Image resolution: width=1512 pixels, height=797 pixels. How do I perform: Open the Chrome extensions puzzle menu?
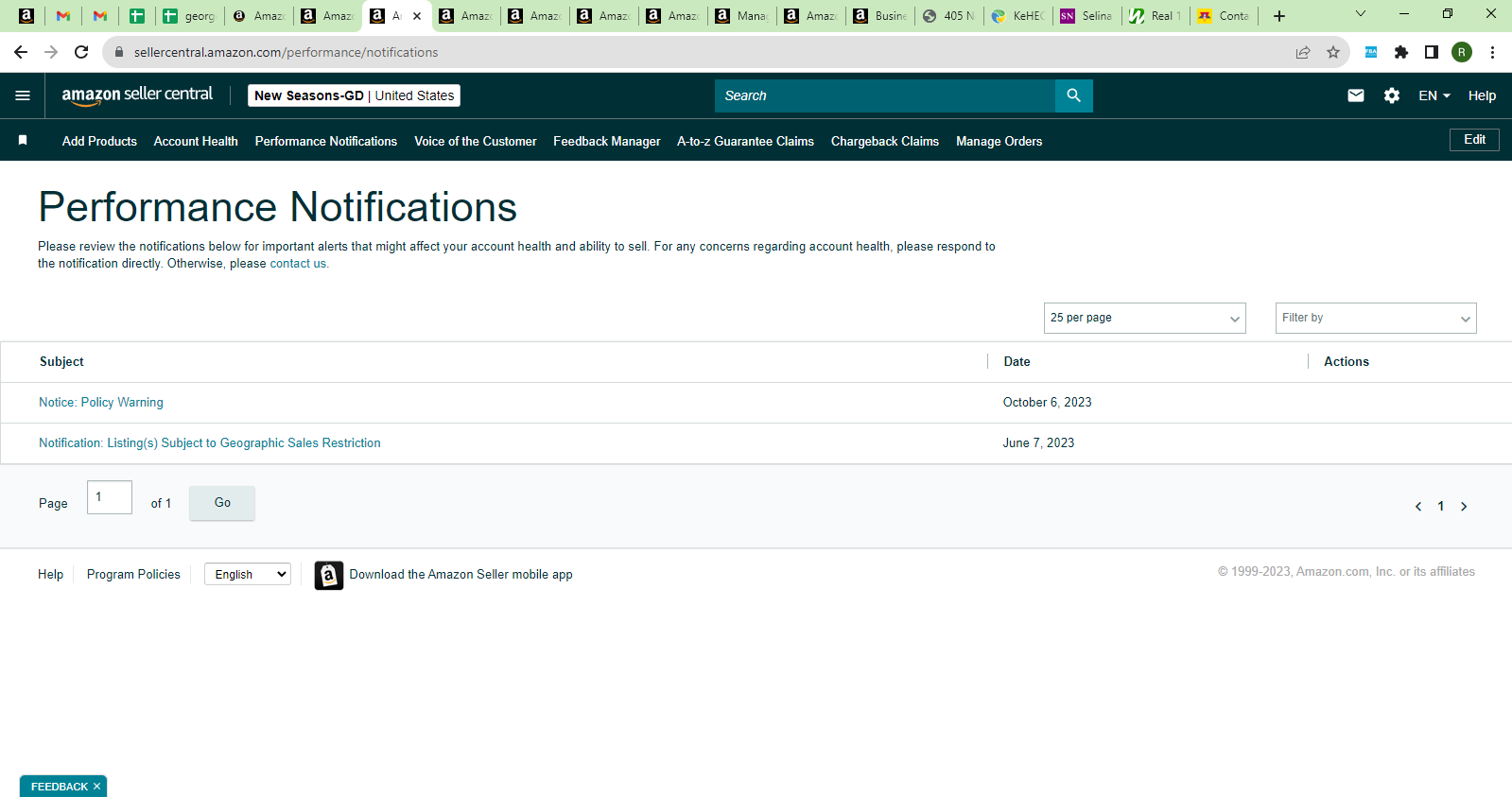(x=1401, y=52)
